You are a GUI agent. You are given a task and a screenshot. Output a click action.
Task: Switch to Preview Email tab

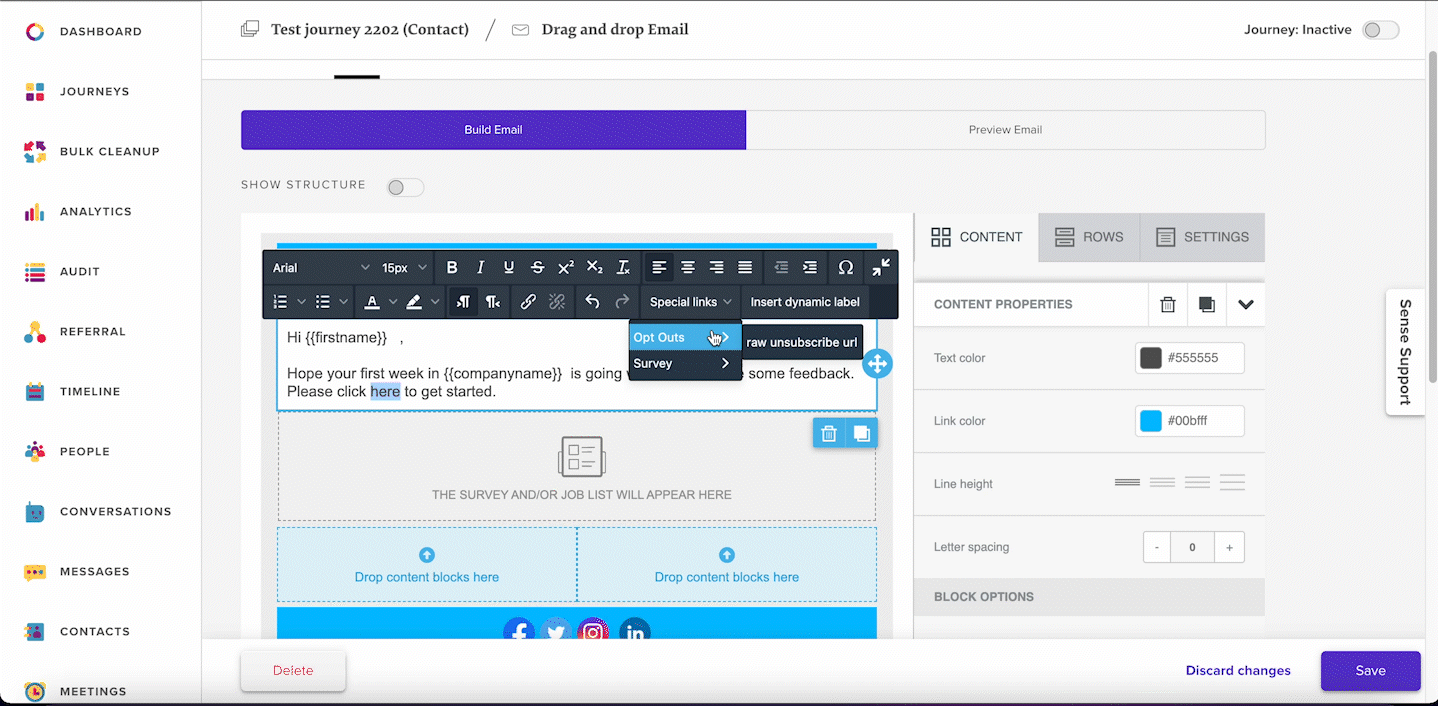(1005, 130)
